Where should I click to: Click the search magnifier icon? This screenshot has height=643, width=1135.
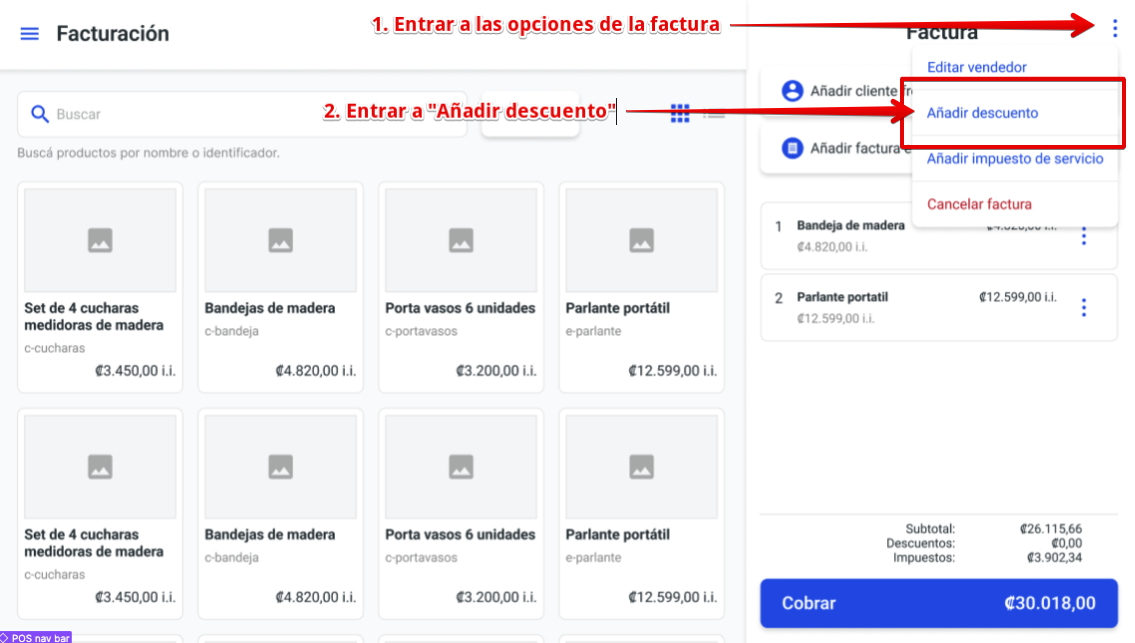[40, 114]
